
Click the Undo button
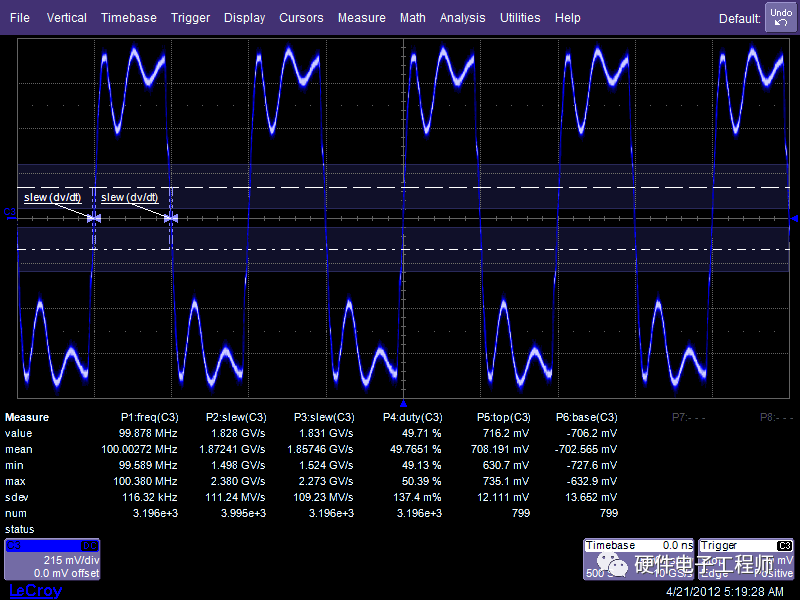pos(780,17)
